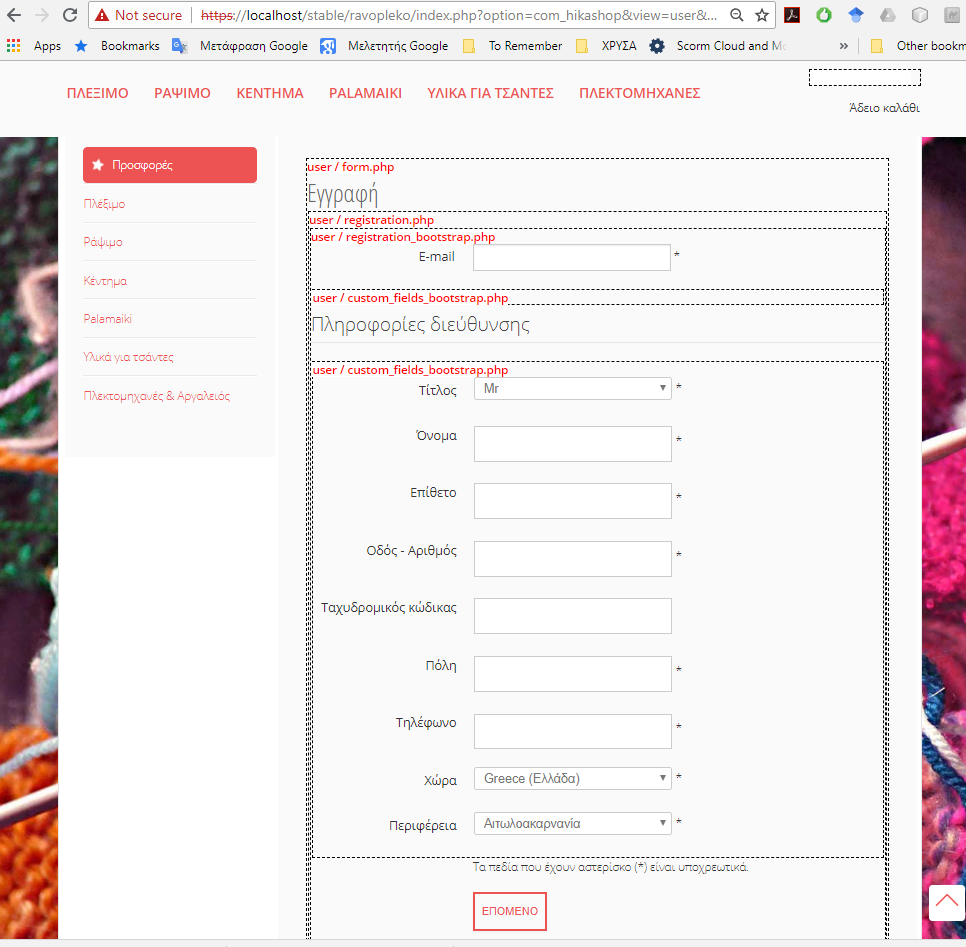Open Μελετητής Google bookmark
The width and height of the screenshot is (966, 947).
tap(384, 46)
